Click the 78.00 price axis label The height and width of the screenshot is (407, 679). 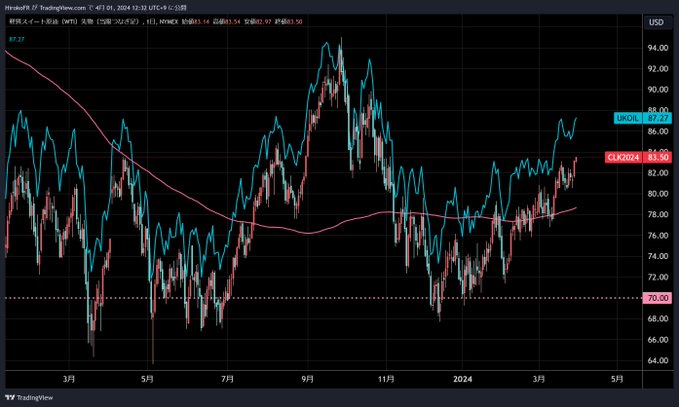point(657,214)
